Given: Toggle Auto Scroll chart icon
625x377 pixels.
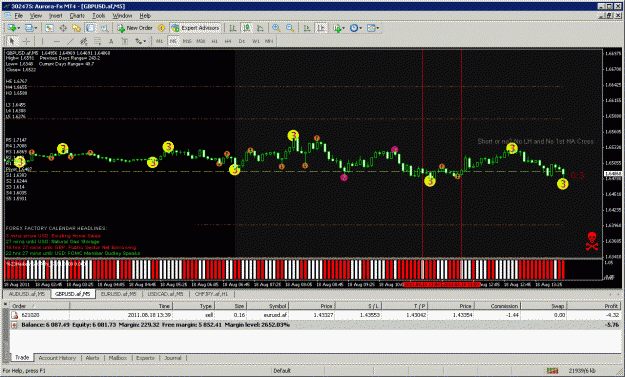Looking at the screenshot, I should (307, 28).
